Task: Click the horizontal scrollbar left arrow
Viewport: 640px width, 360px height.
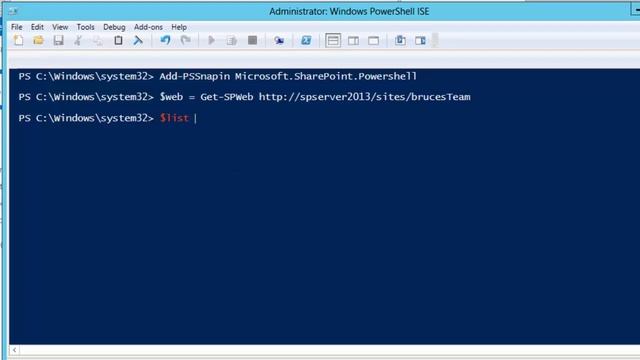Action: (x=14, y=350)
